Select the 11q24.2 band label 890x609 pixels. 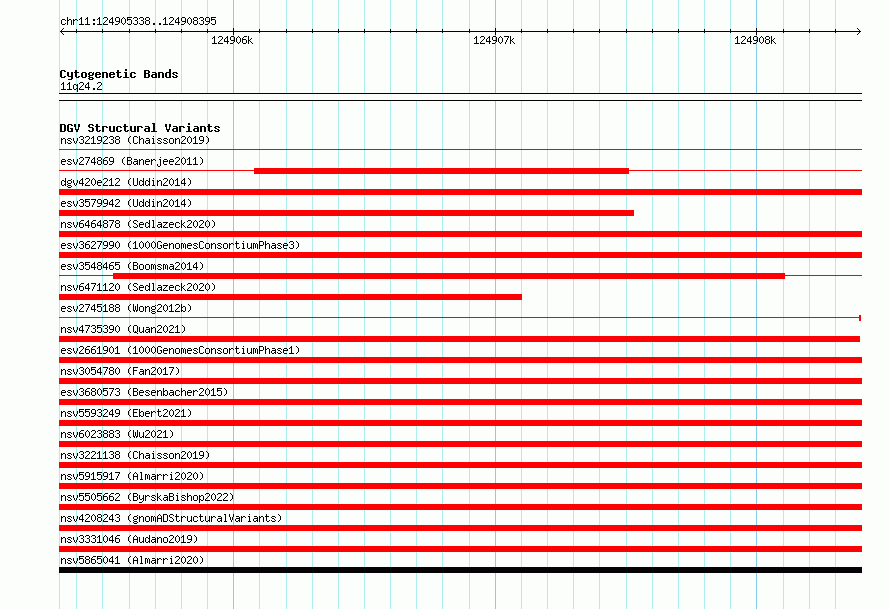[81, 86]
